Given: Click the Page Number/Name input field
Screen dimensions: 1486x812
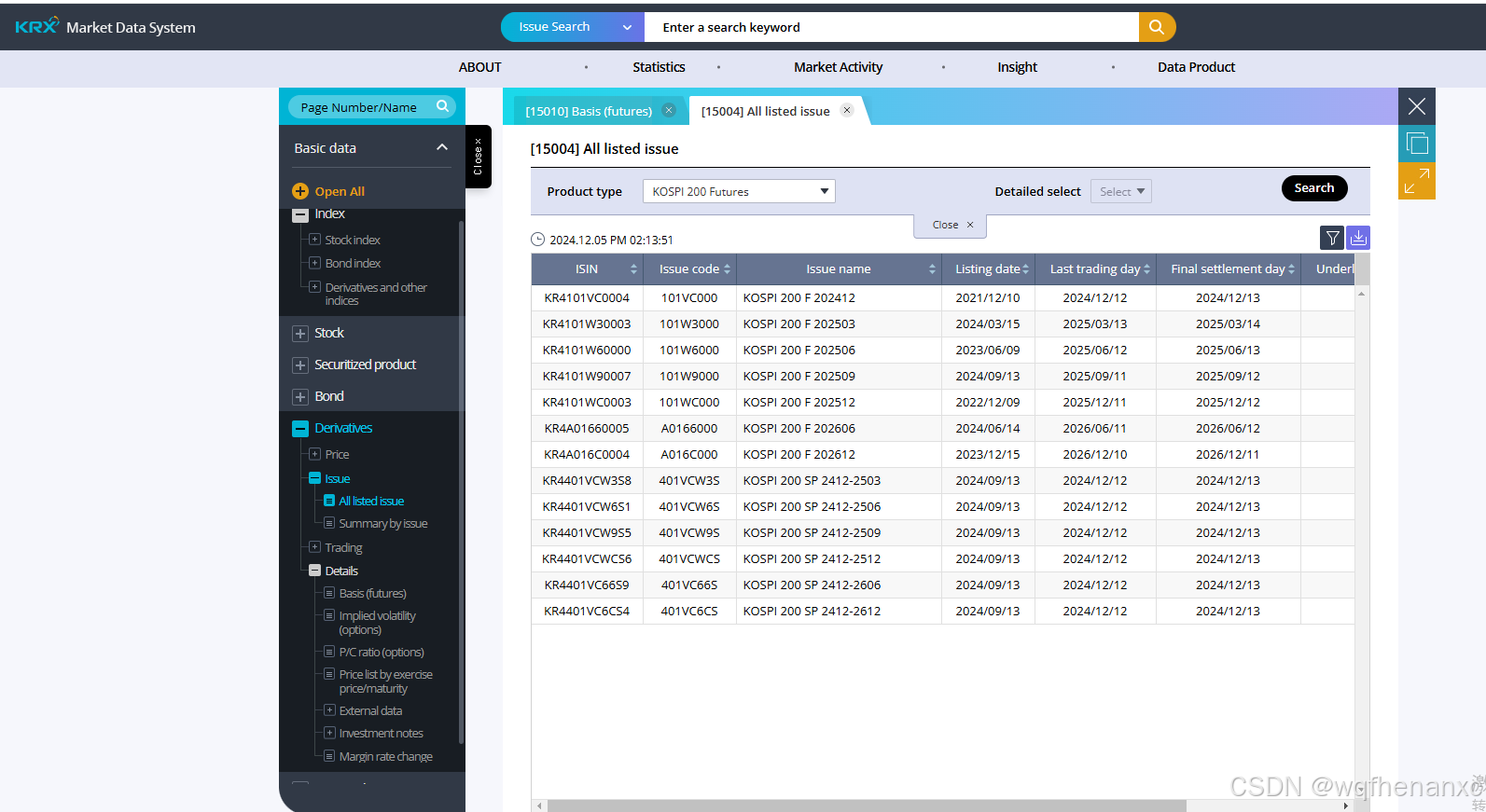Looking at the screenshot, I should 362,107.
